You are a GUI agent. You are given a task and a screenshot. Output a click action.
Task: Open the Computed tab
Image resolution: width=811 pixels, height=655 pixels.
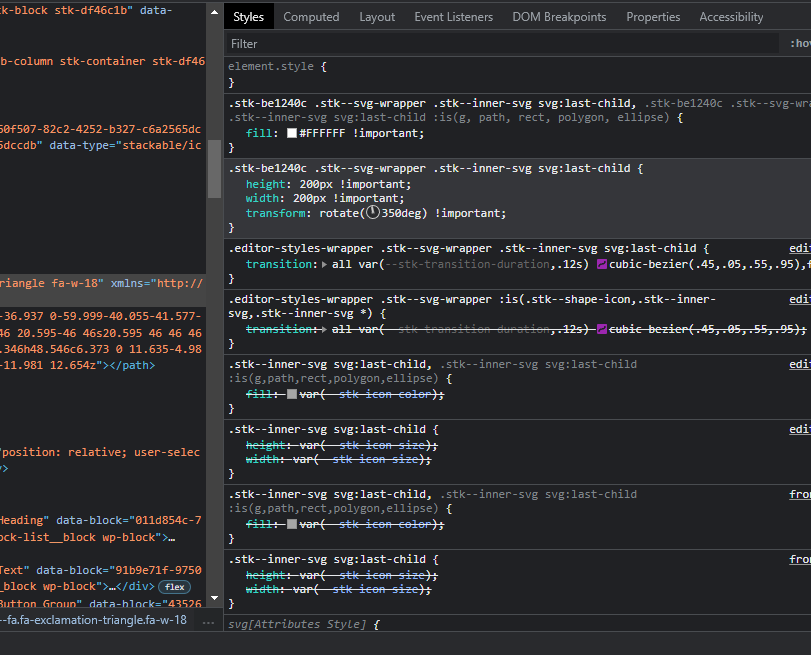click(311, 17)
